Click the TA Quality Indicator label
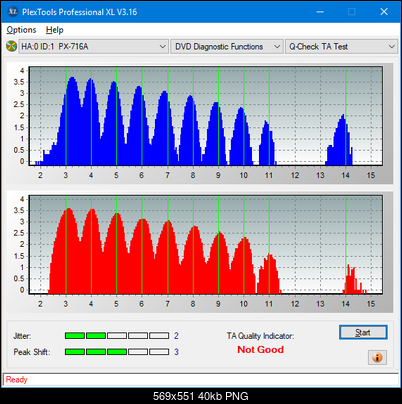This screenshot has width=402, height=404. [x=260, y=336]
